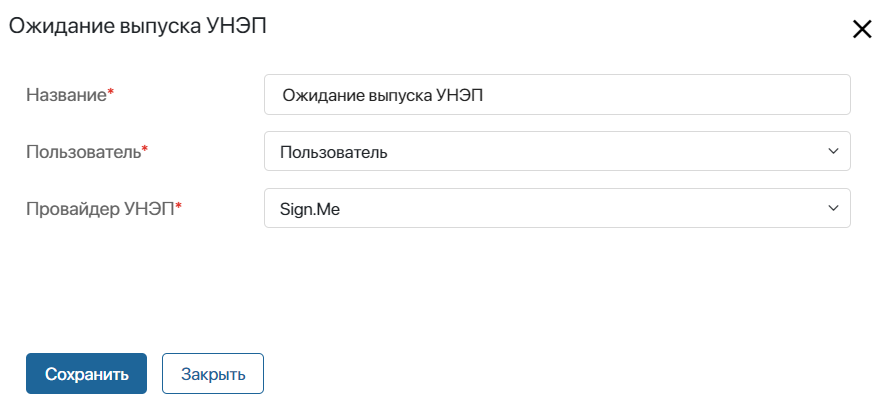Image resolution: width=887 pixels, height=411 pixels.
Task: Save changes with the Сохранить button
Action: (x=87, y=374)
